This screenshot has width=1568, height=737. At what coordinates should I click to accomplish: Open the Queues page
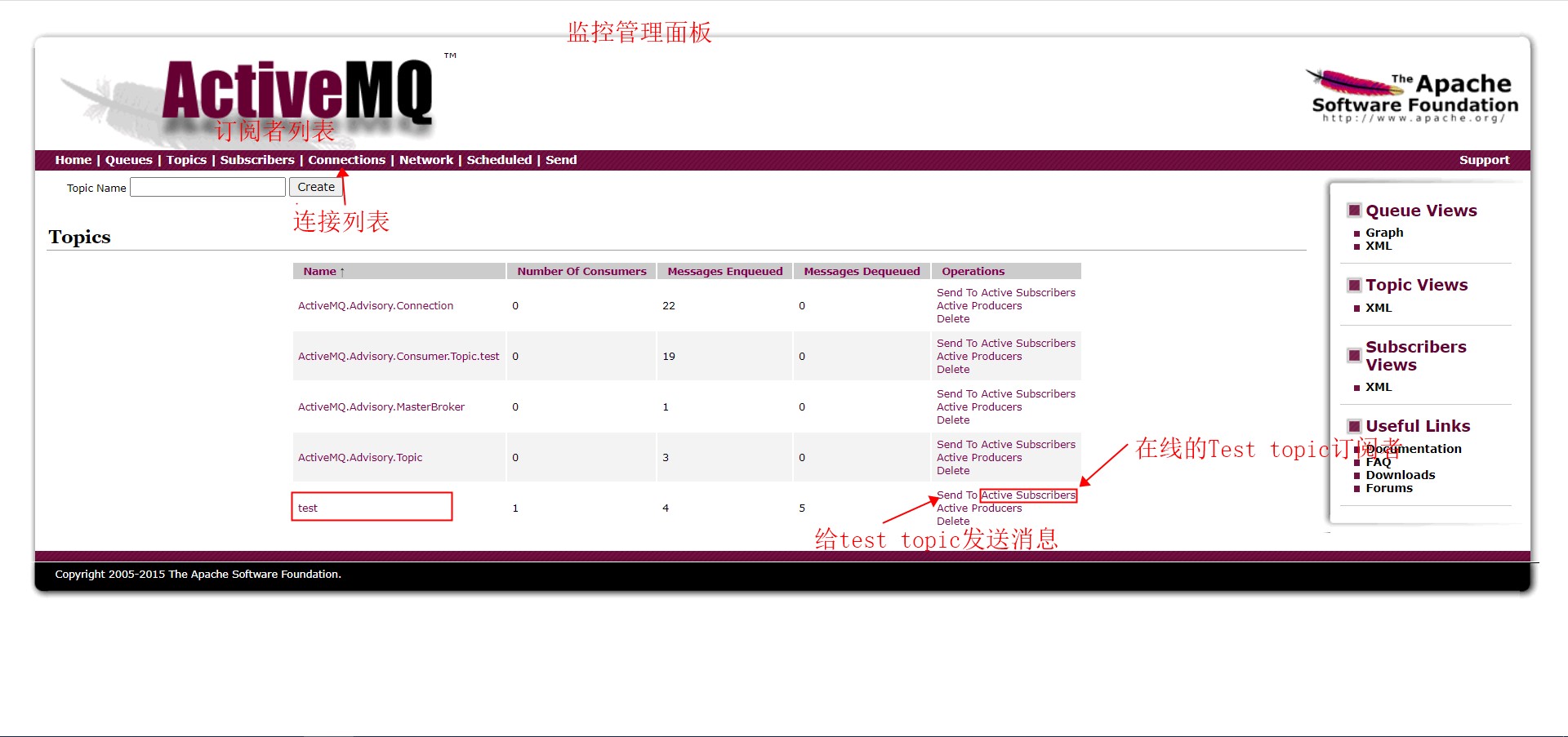(x=128, y=160)
